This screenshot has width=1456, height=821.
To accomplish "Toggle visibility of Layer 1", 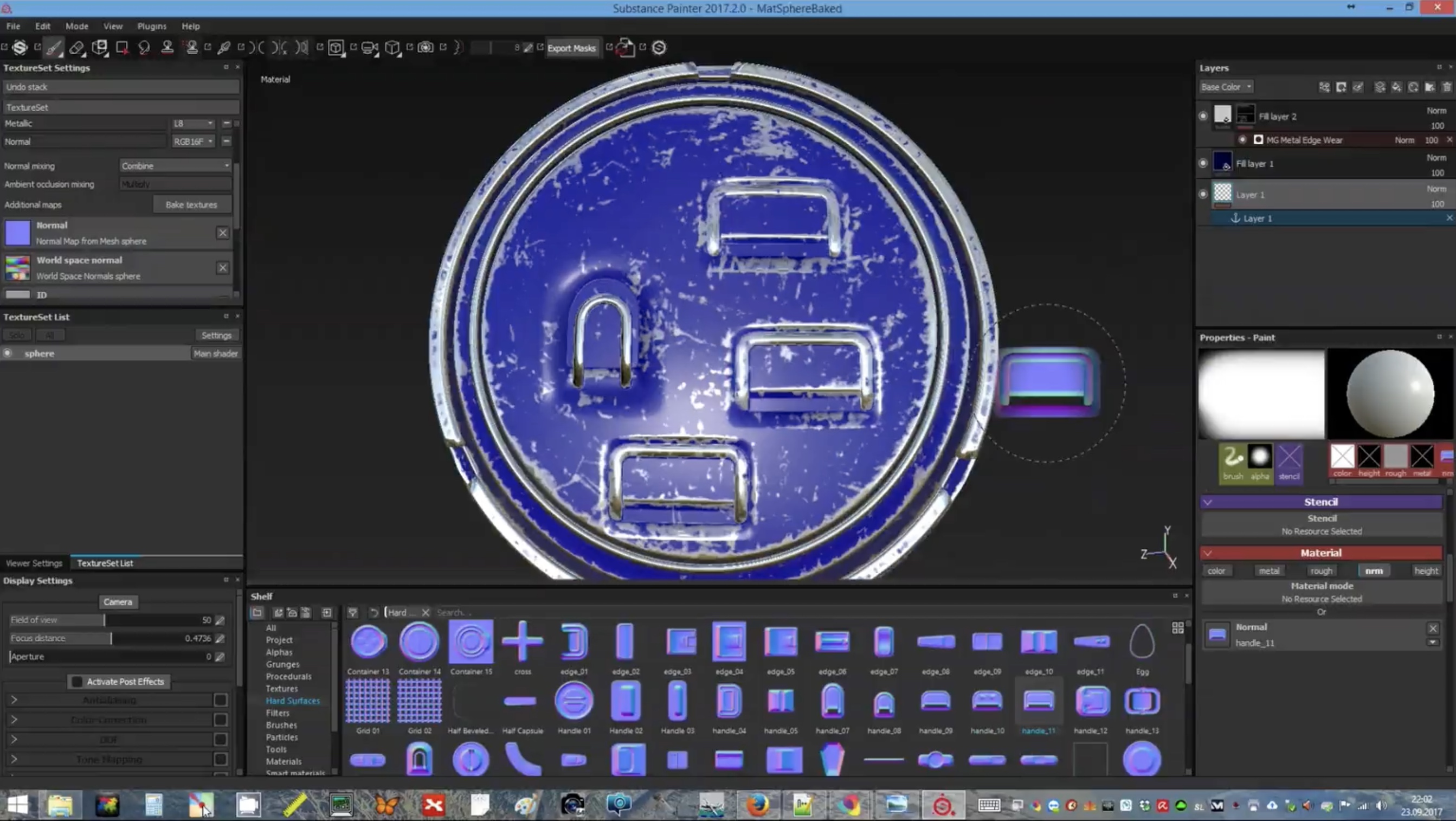I will coord(1203,194).
